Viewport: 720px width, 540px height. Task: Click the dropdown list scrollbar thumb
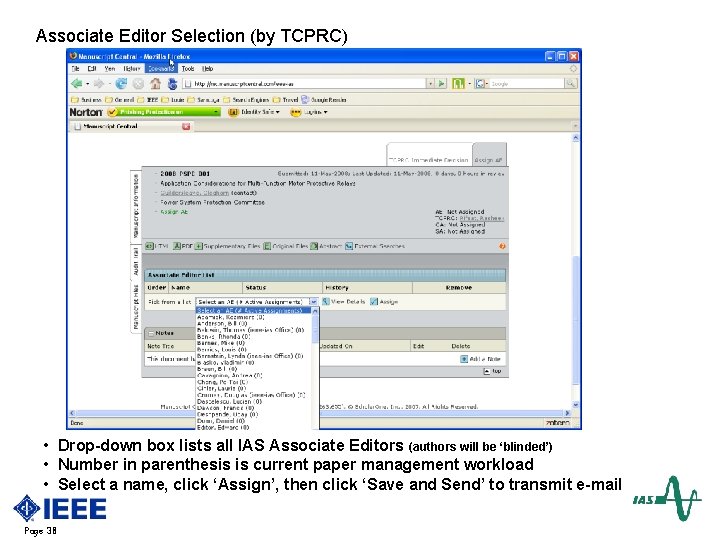315,329
